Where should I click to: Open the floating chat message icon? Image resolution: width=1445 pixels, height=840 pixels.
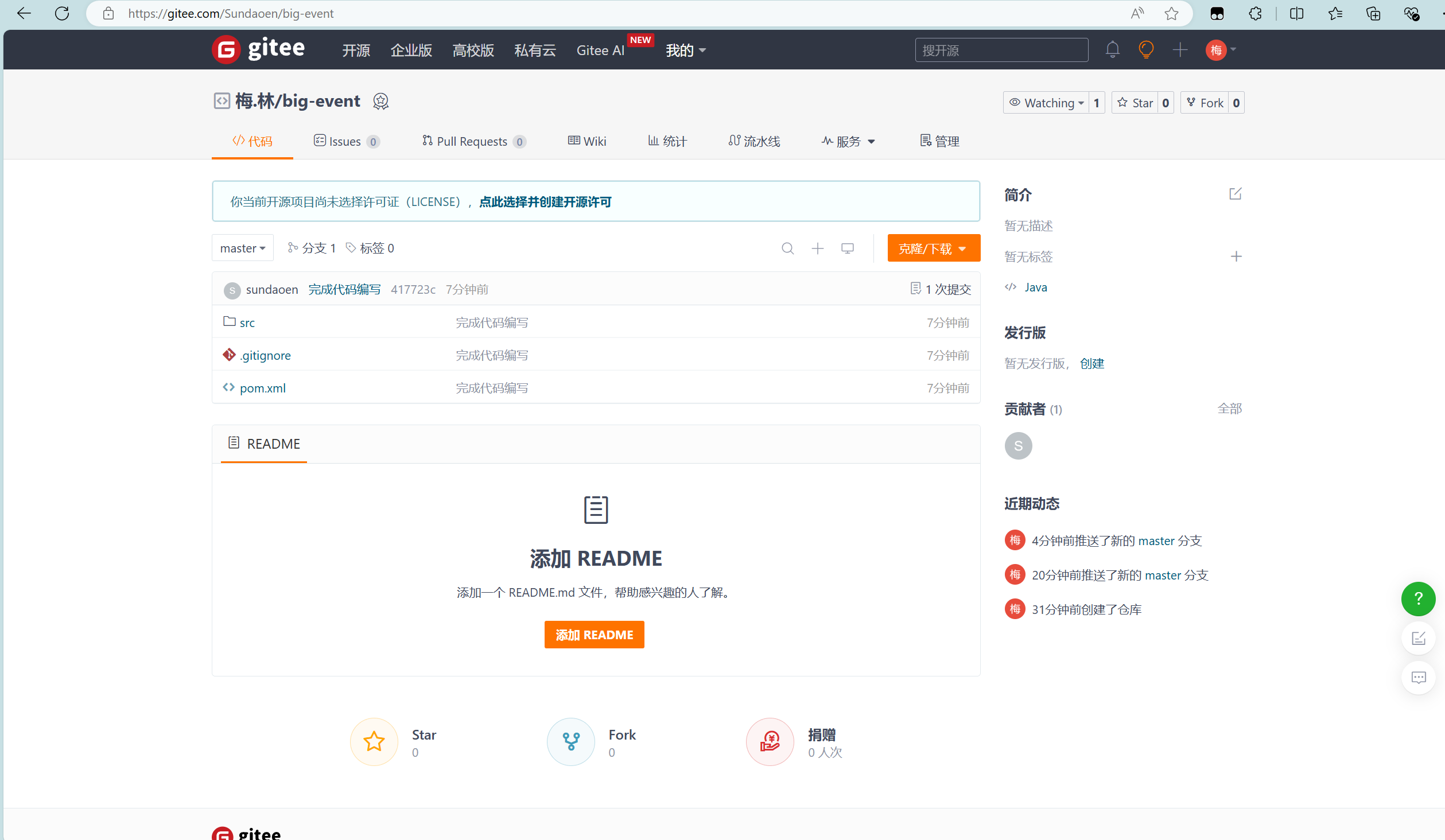click(1418, 678)
